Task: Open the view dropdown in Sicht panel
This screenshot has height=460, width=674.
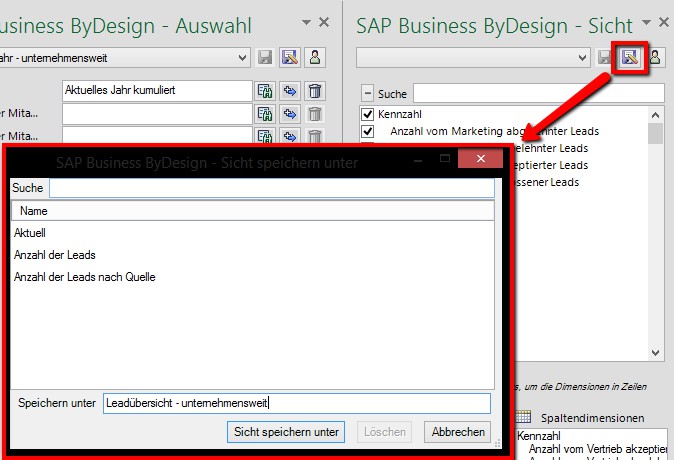Action: [x=583, y=59]
